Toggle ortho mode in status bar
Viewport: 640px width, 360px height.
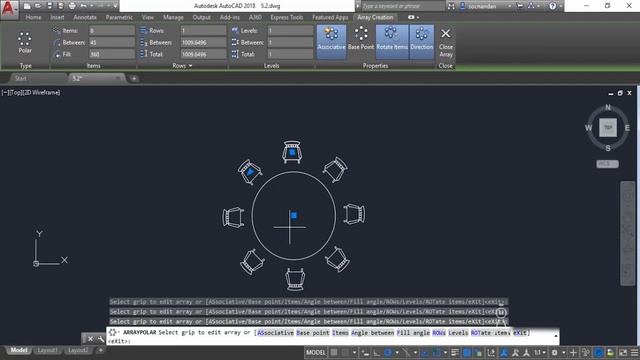(x=376, y=352)
